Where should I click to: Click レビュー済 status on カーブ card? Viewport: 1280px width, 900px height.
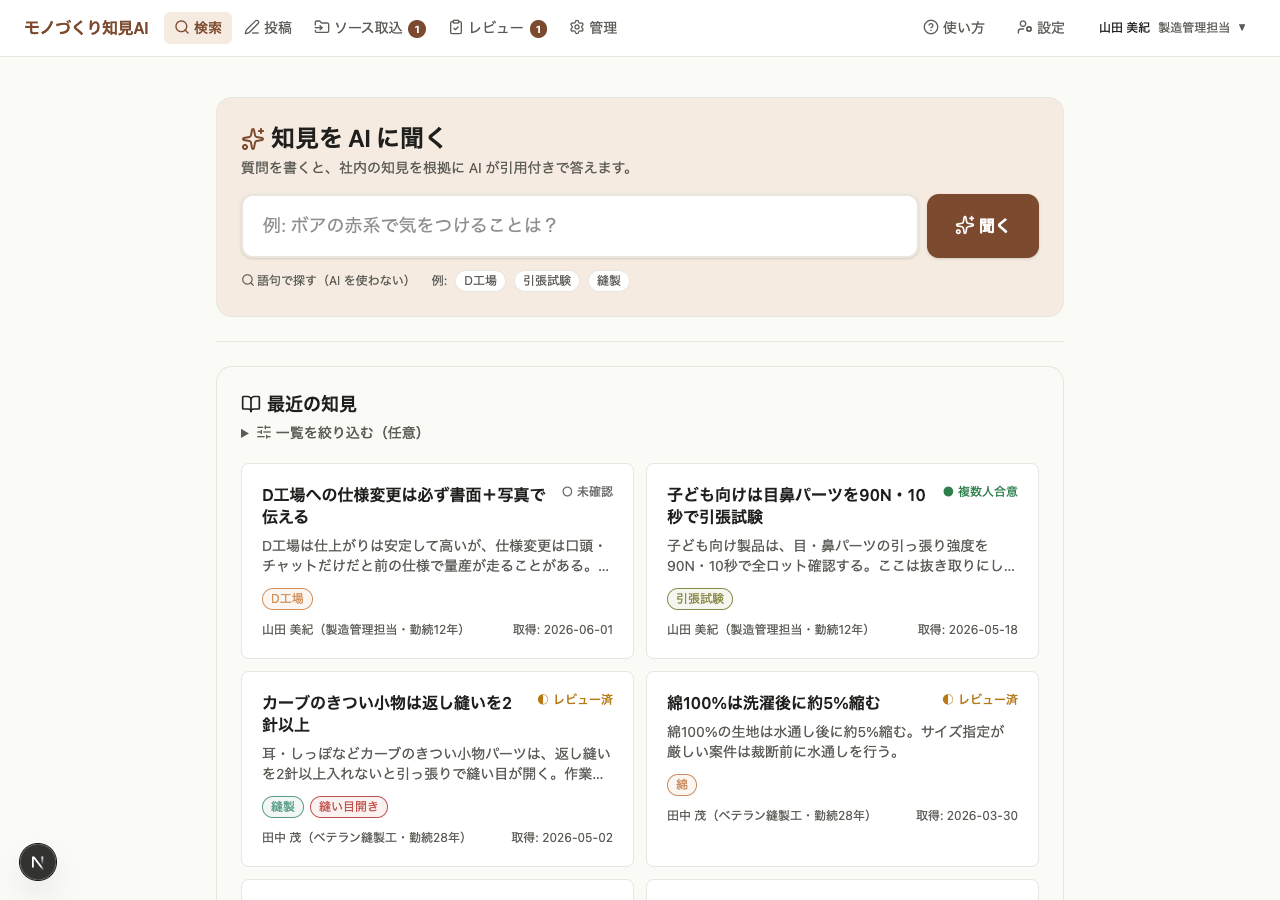tap(575, 700)
